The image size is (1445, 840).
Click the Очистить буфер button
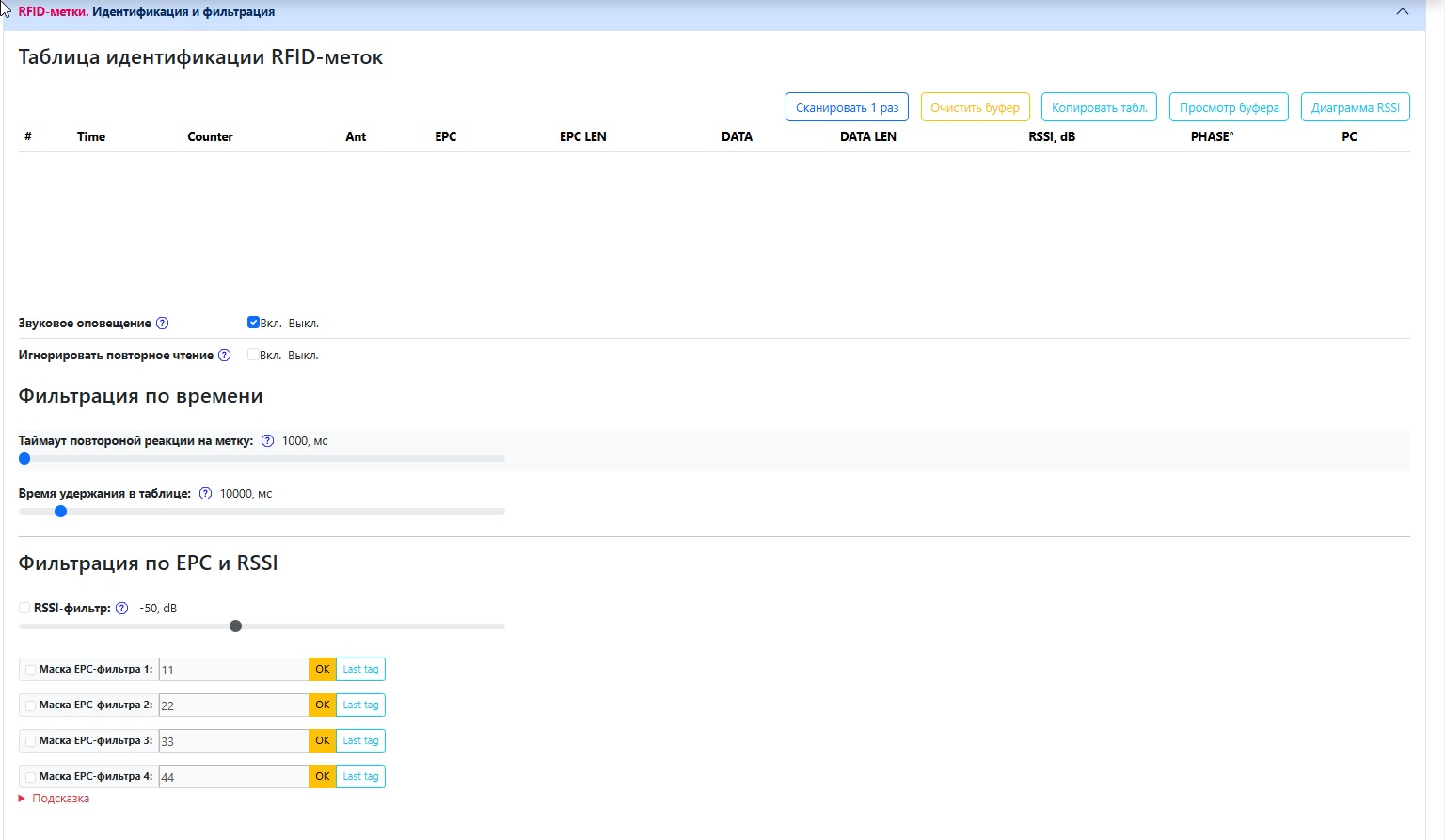[975, 107]
